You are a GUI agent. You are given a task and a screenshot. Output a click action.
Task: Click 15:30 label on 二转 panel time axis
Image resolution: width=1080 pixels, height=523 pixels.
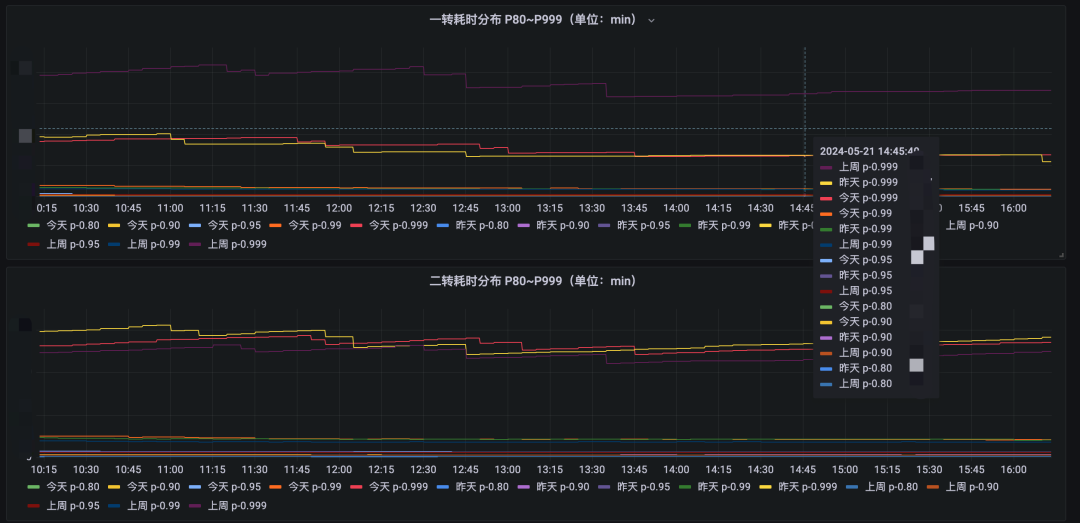point(930,469)
